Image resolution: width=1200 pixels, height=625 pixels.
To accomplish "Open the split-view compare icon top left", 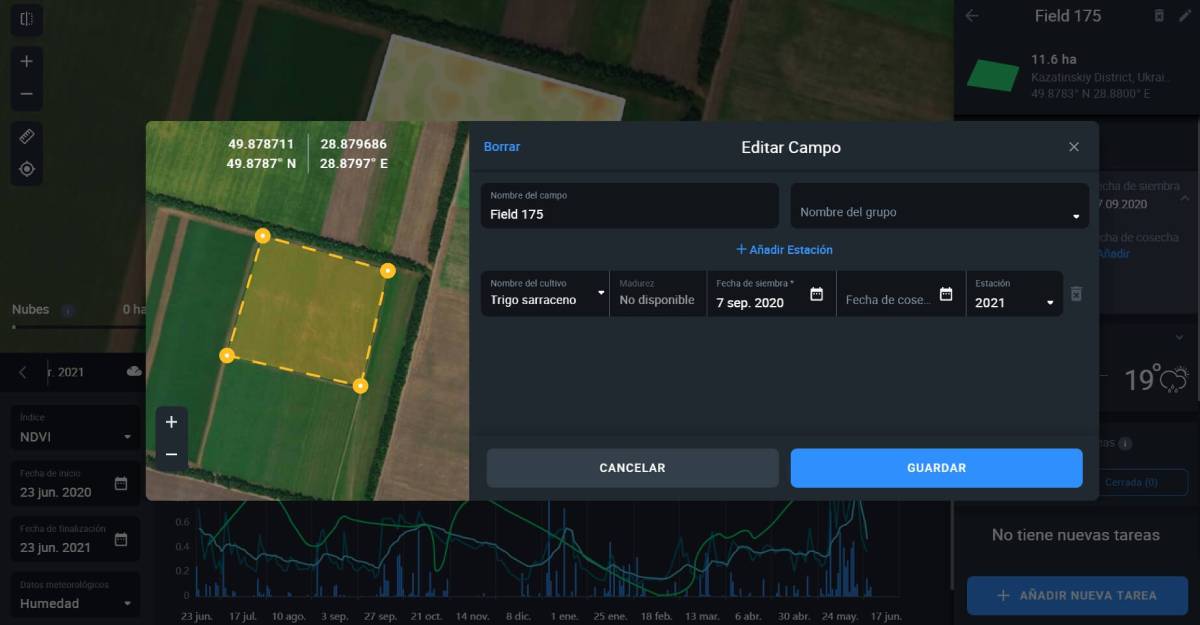I will tap(26, 17).
